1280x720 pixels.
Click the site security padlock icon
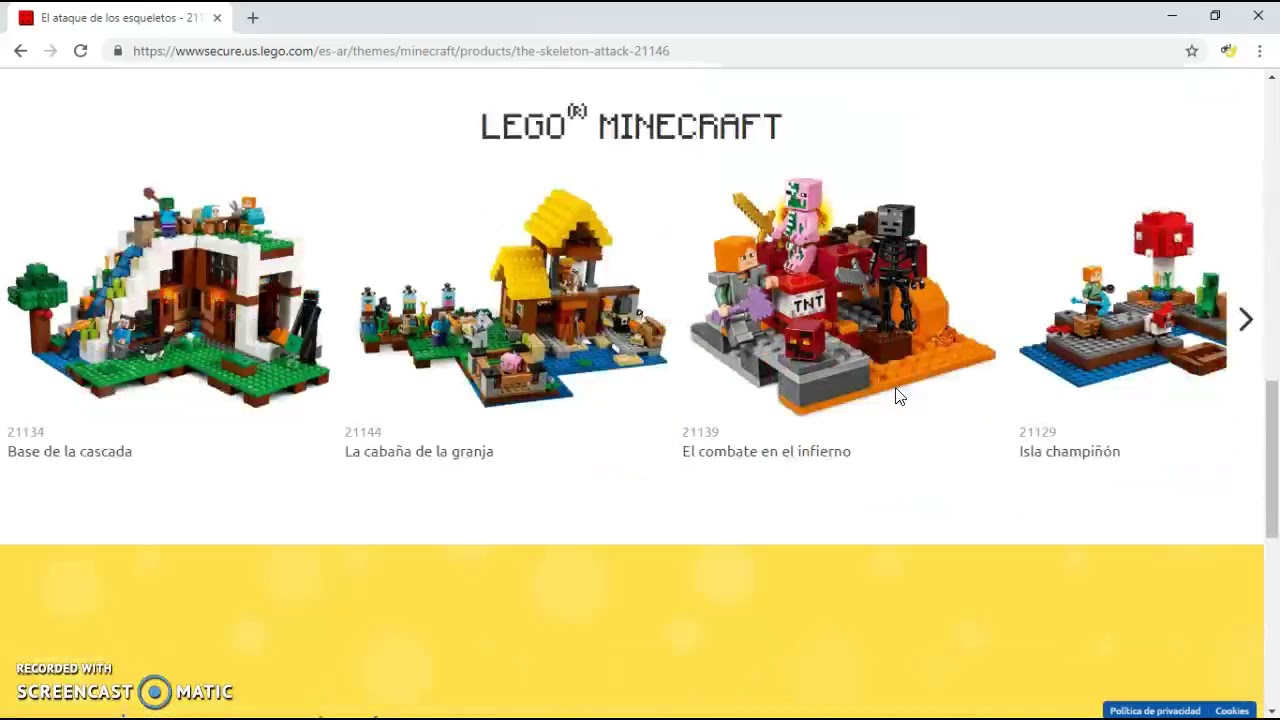click(x=118, y=51)
